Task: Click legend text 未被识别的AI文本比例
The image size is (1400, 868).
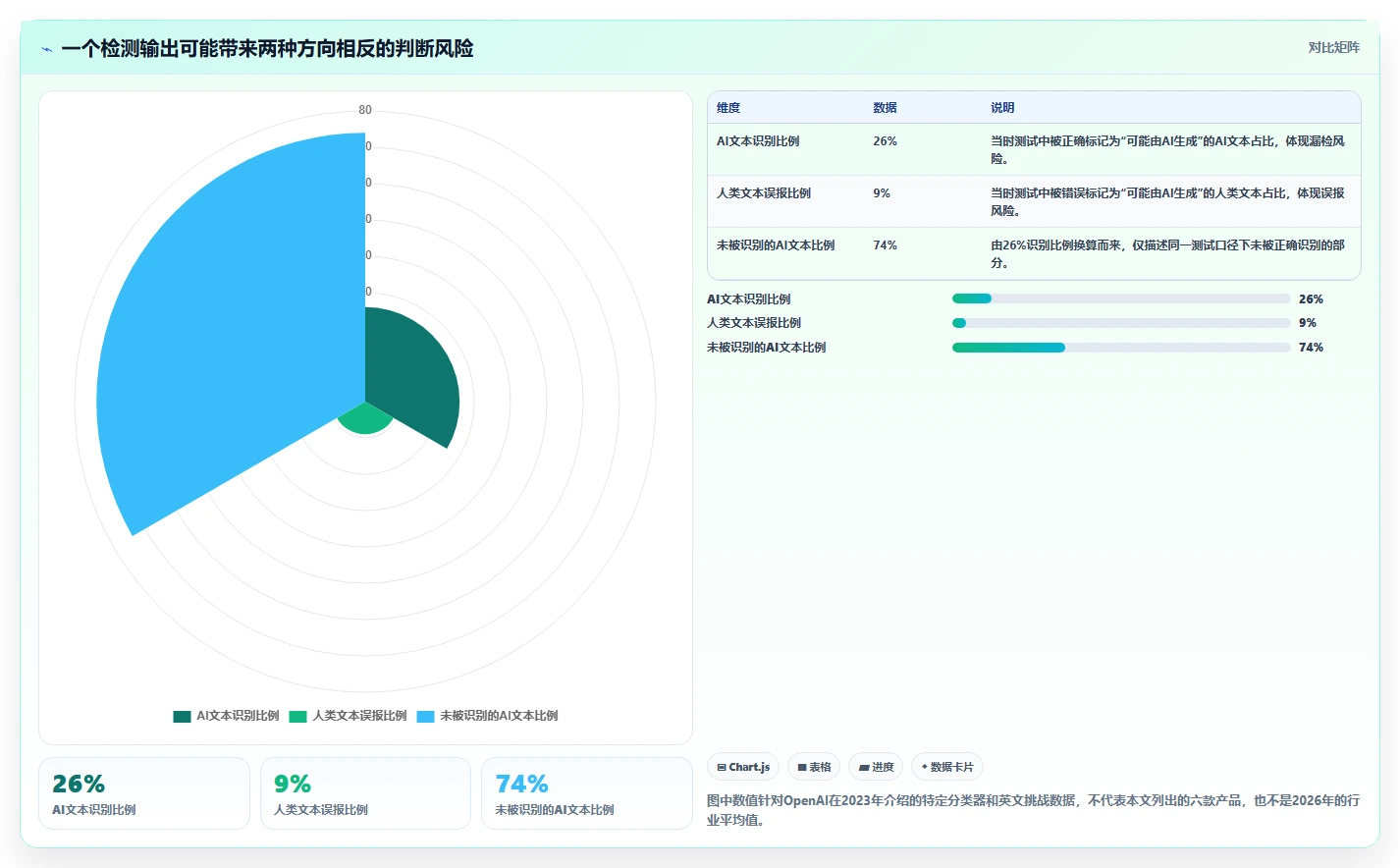Action: (x=499, y=716)
